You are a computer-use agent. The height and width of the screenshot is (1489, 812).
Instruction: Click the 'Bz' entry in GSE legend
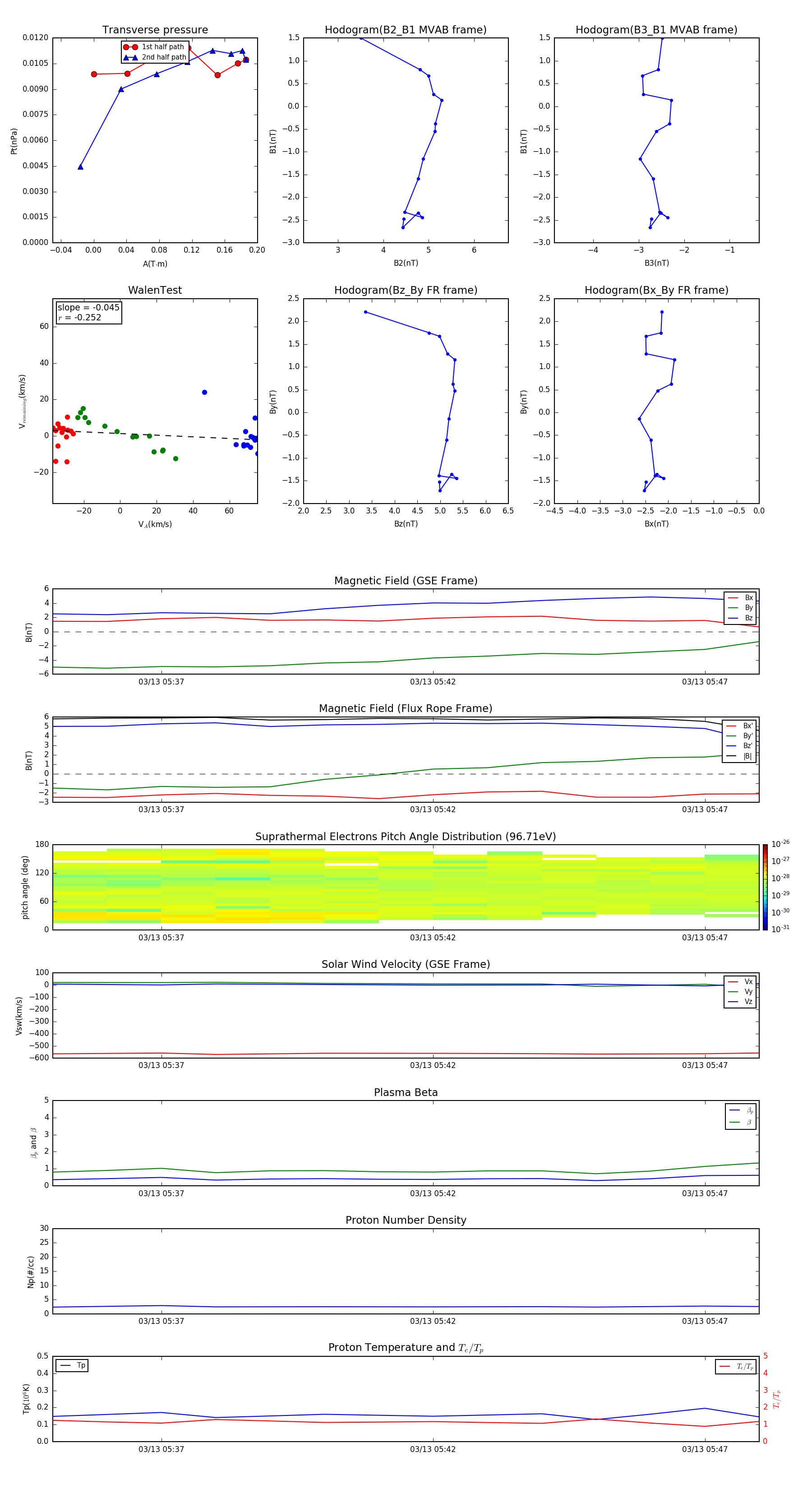click(740, 618)
